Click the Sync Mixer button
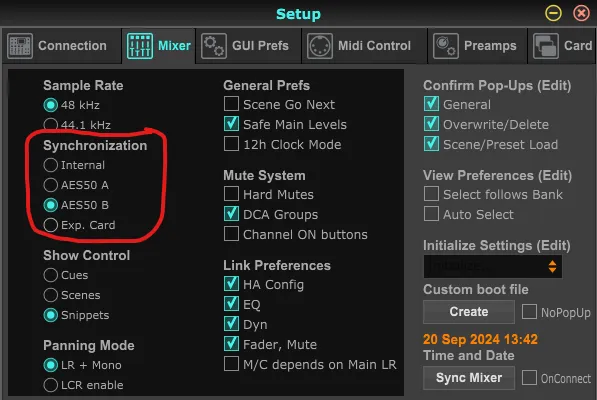The width and height of the screenshot is (597, 400). (x=469, y=378)
